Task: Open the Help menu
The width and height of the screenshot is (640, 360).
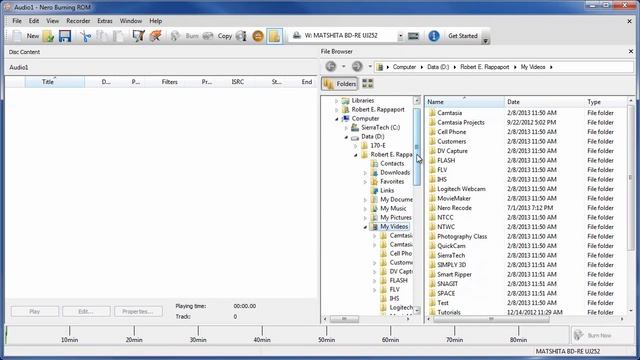Action: [x=156, y=21]
